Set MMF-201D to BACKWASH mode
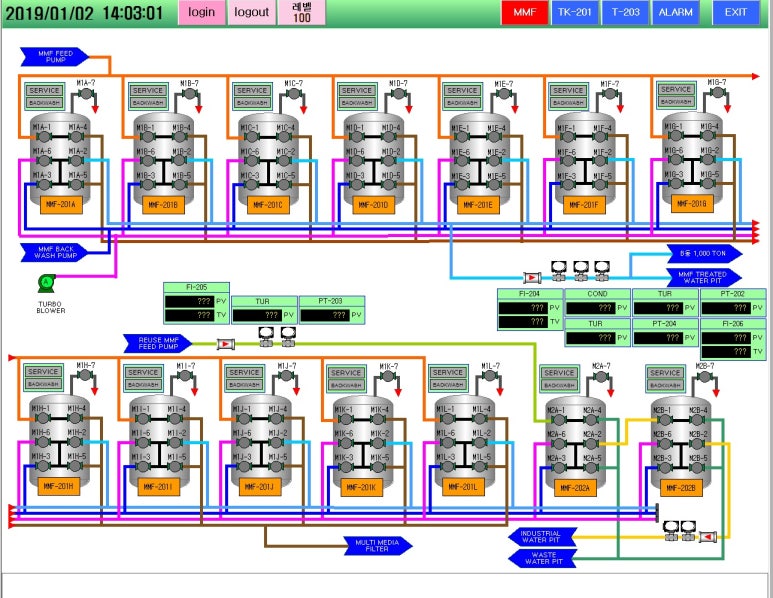This screenshot has width=773, height=598. pyautogui.click(x=357, y=103)
